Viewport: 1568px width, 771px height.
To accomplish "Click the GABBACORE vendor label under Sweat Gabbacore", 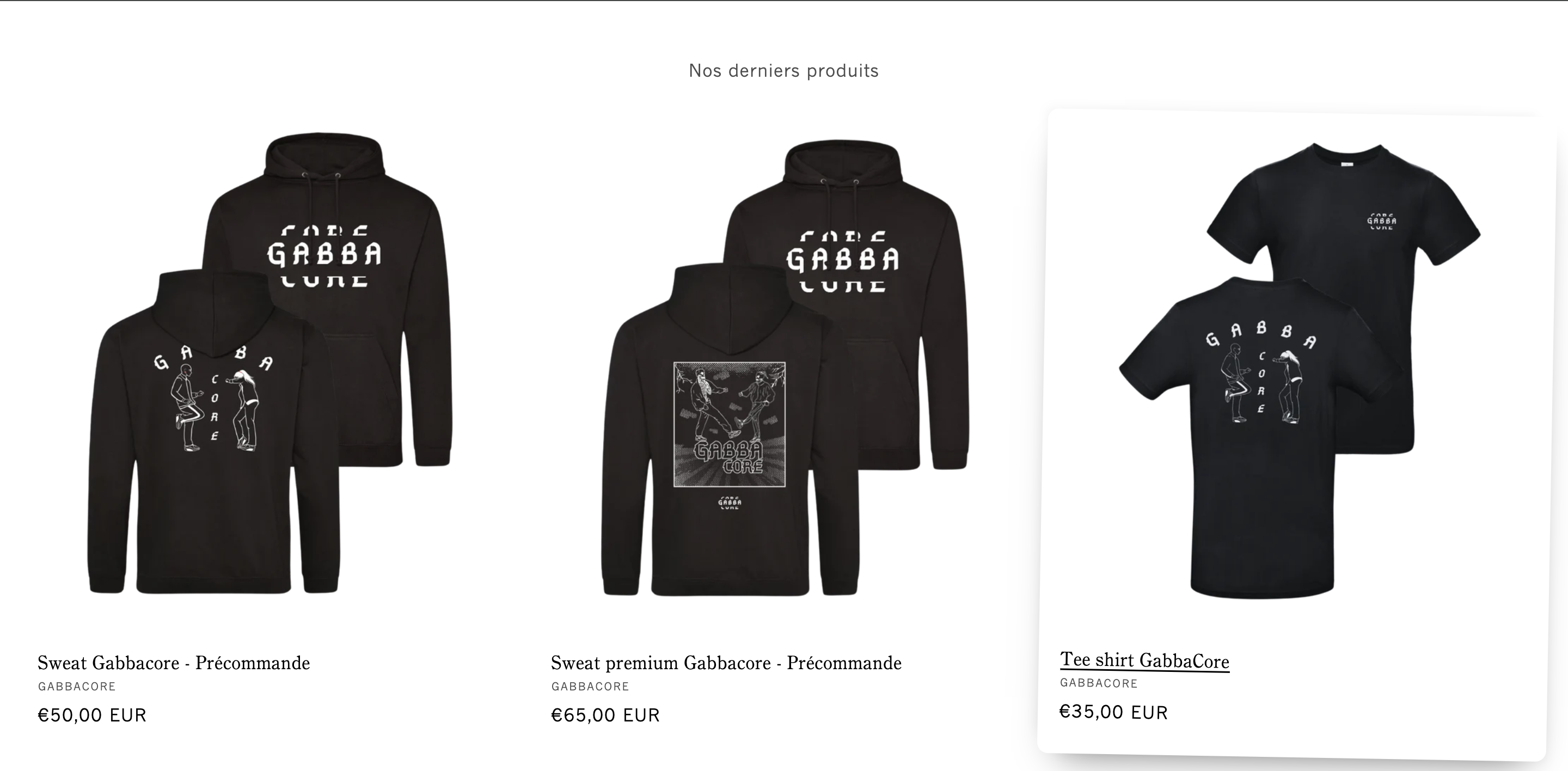I will tap(77, 687).
